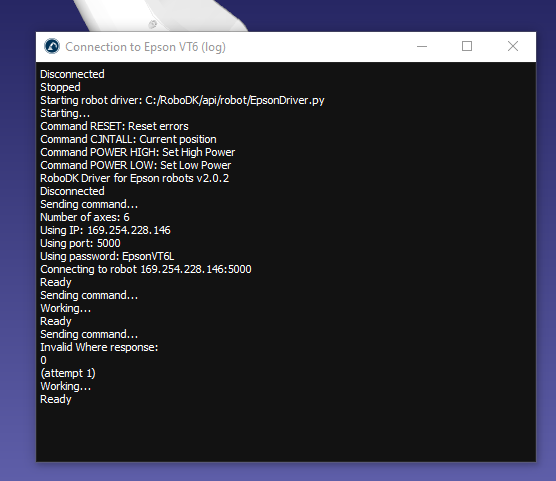Select the '(attempt 1)' log line
This screenshot has width=556, height=481.
click(68, 374)
